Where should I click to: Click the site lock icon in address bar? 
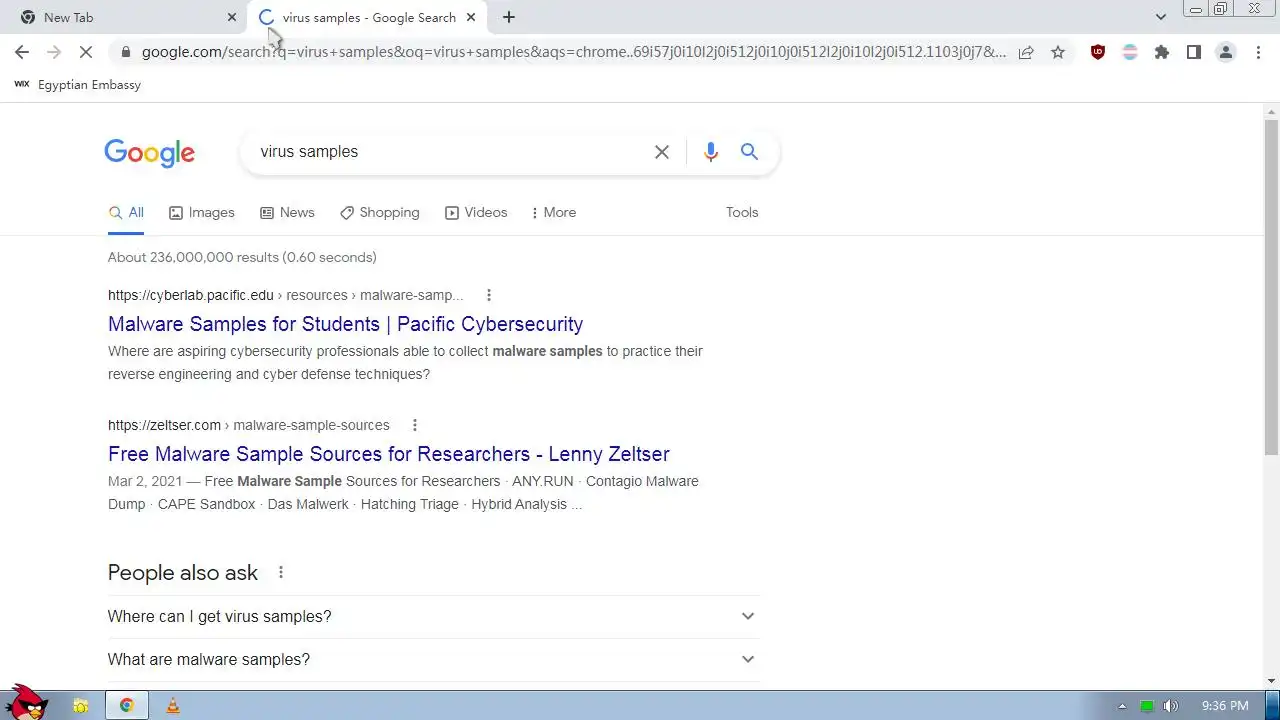[125, 52]
